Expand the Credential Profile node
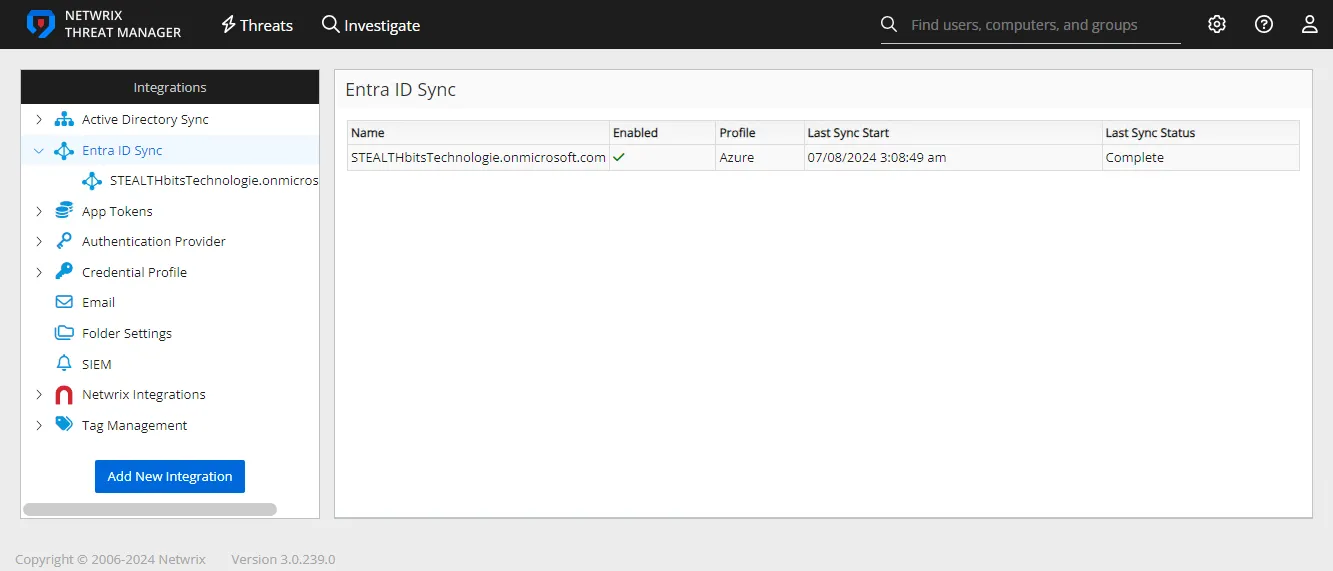The image size is (1333, 571). (x=39, y=272)
